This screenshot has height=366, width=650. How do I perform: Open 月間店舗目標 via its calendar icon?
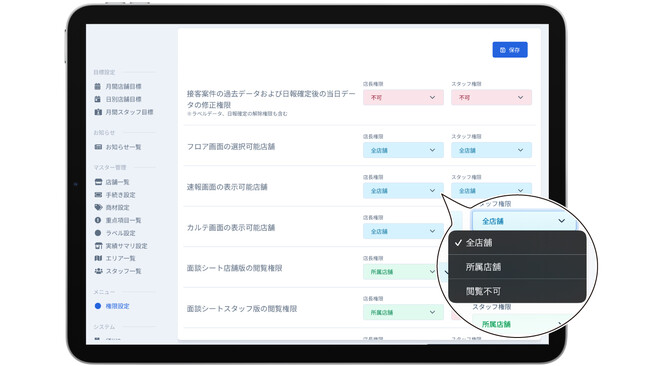pos(98,86)
